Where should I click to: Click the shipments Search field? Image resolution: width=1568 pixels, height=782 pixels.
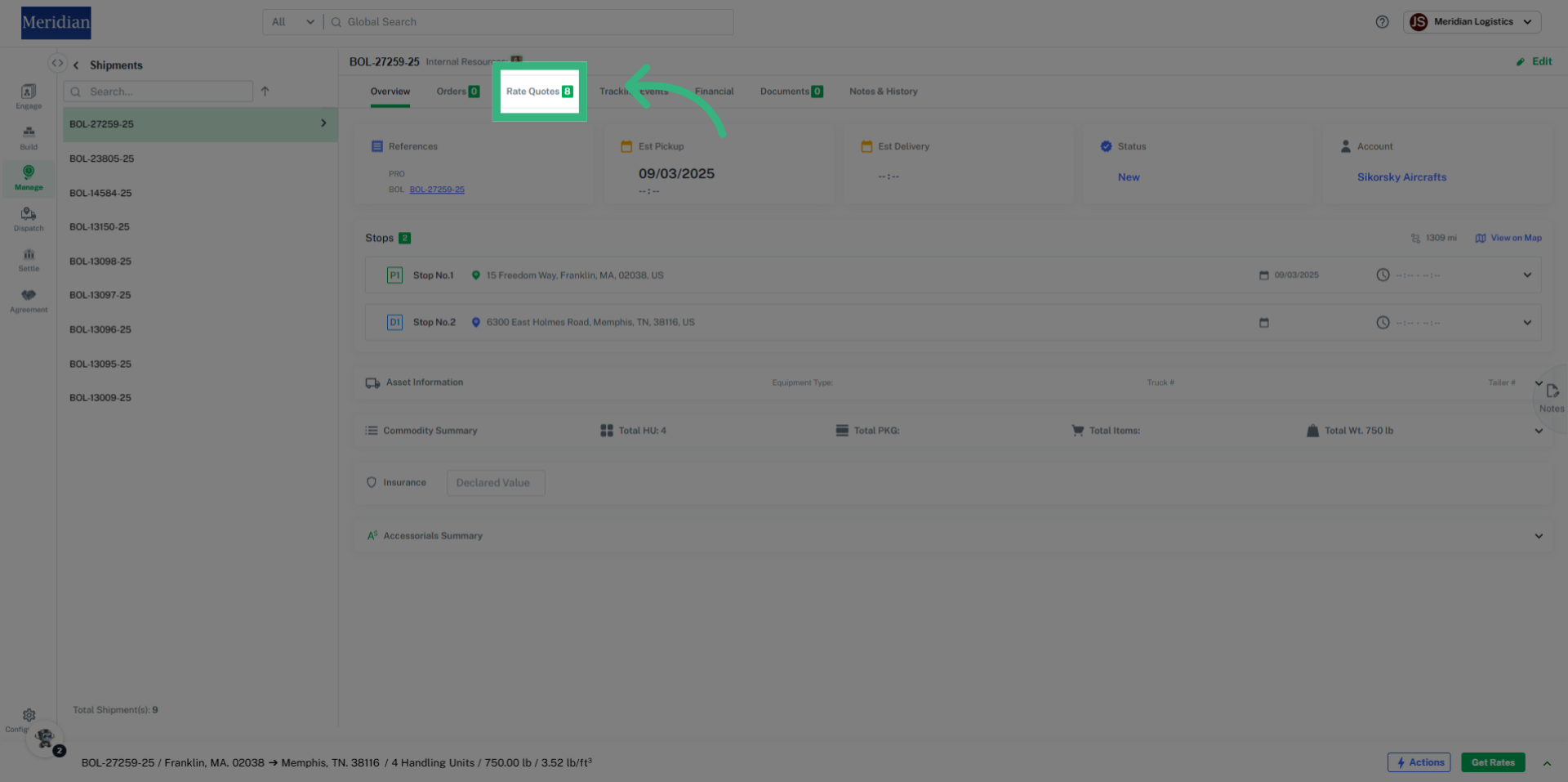coord(158,92)
